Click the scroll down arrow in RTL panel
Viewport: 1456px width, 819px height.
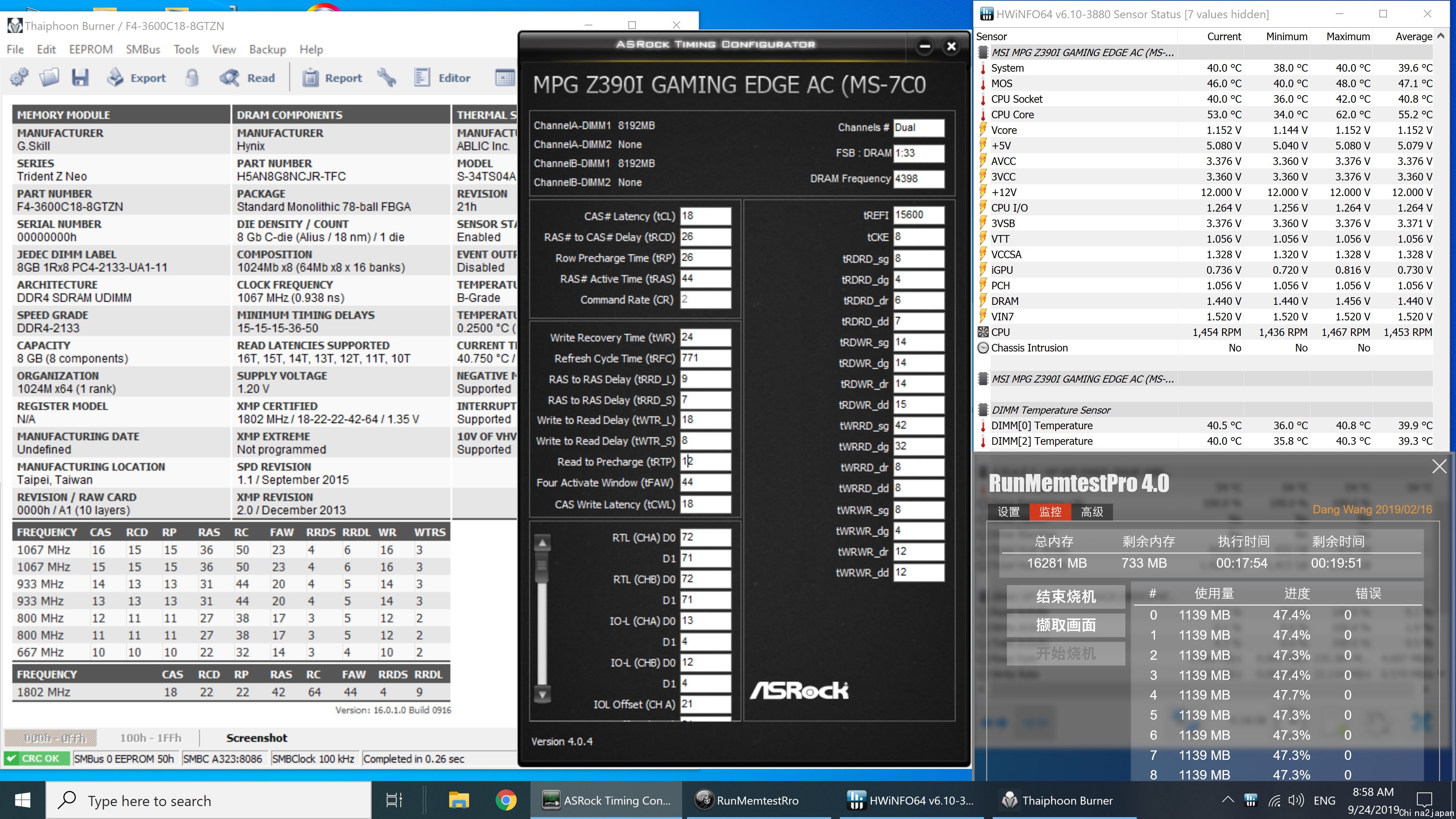click(x=542, y=695)
